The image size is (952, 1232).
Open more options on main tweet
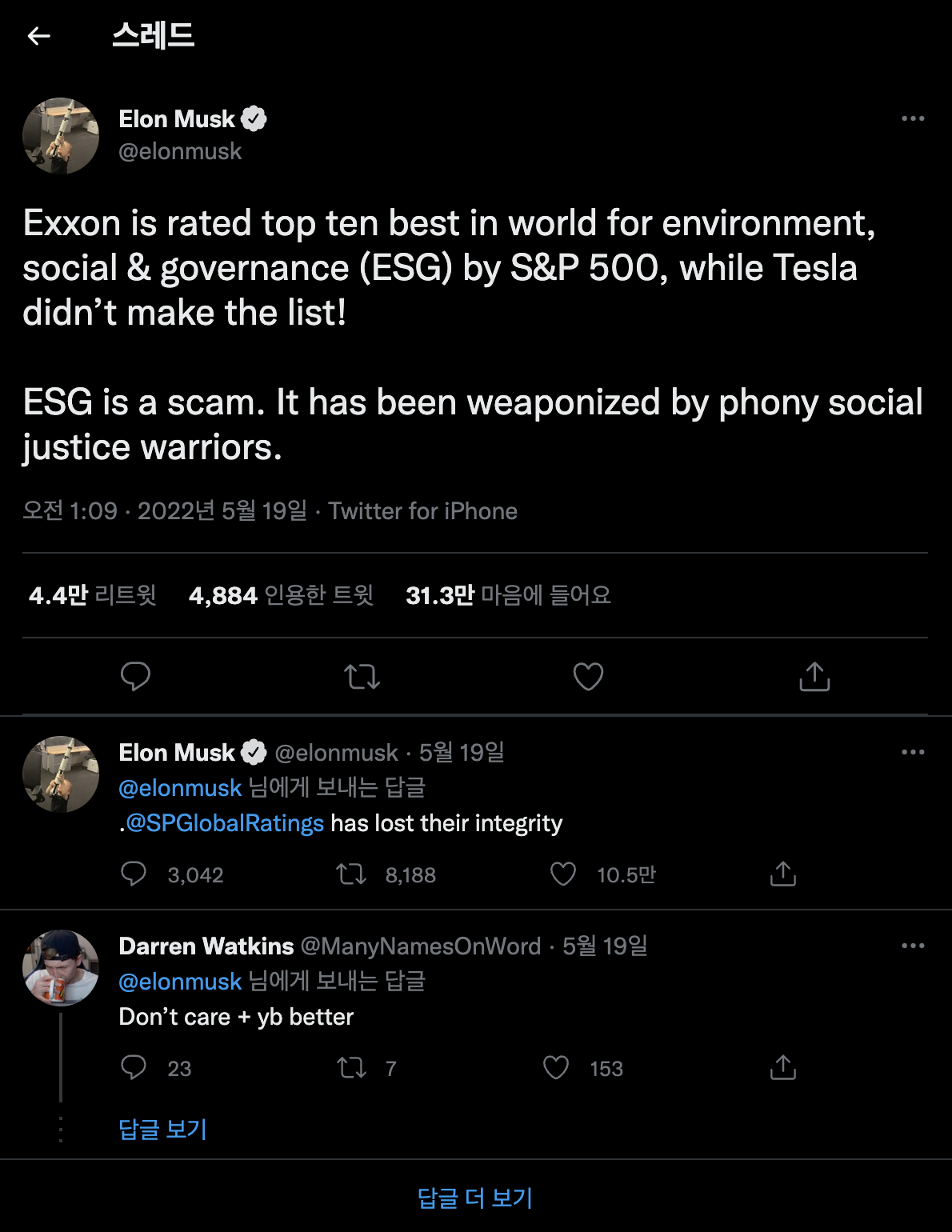tap(913, 118)
